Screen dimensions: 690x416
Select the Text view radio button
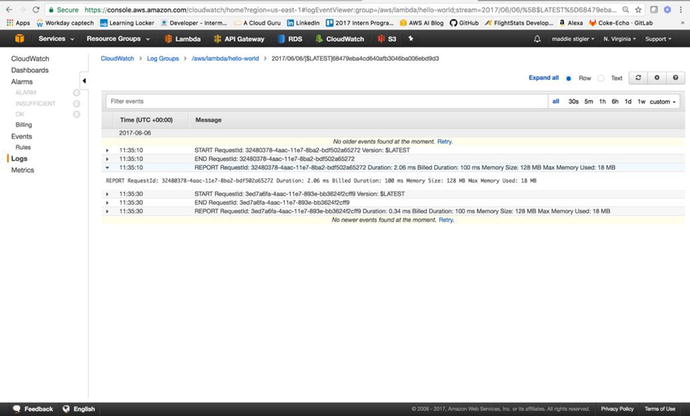[603, 77]
